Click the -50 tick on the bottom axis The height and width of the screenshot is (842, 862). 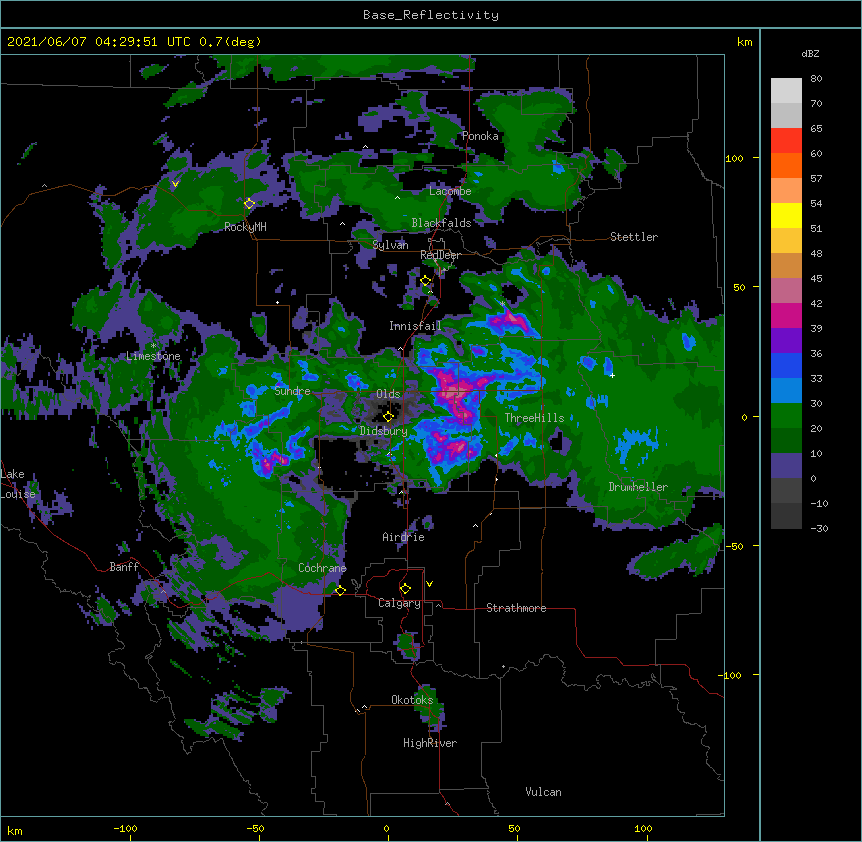pyautogui.click(x=255, y=828)
